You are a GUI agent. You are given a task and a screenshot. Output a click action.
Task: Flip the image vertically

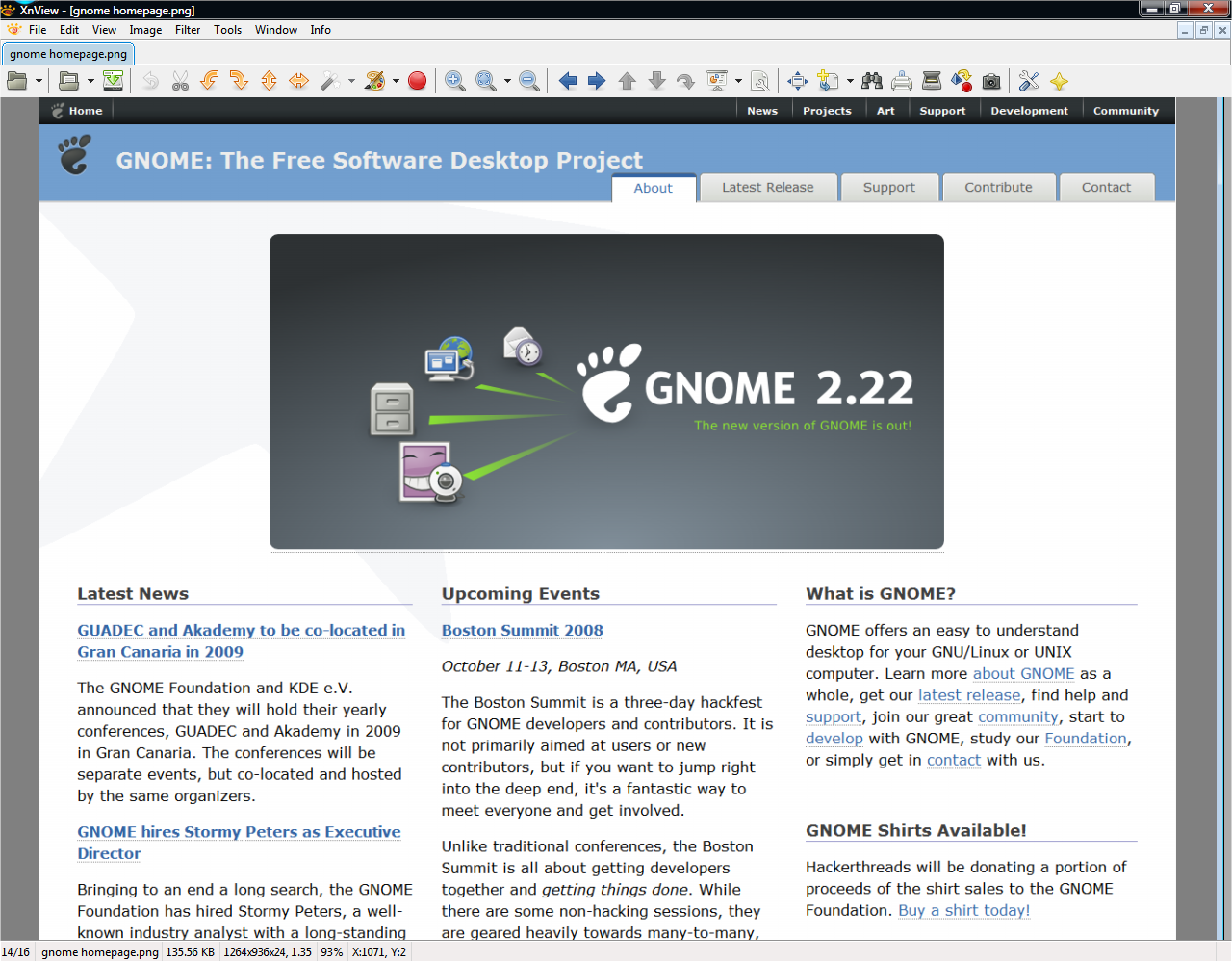coord(269,81)
